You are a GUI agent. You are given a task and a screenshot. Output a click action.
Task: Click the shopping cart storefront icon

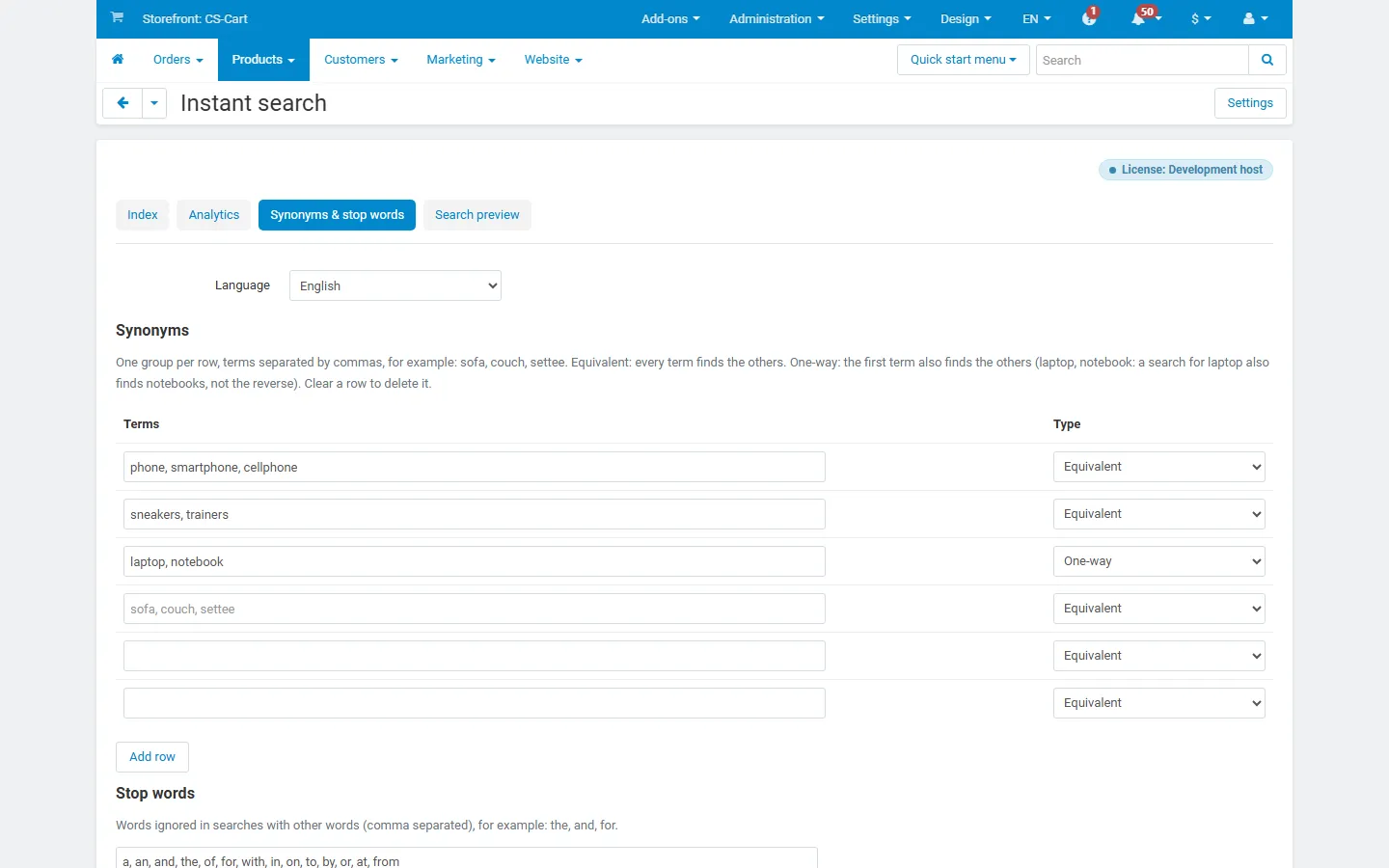click(x=117, y=17)
